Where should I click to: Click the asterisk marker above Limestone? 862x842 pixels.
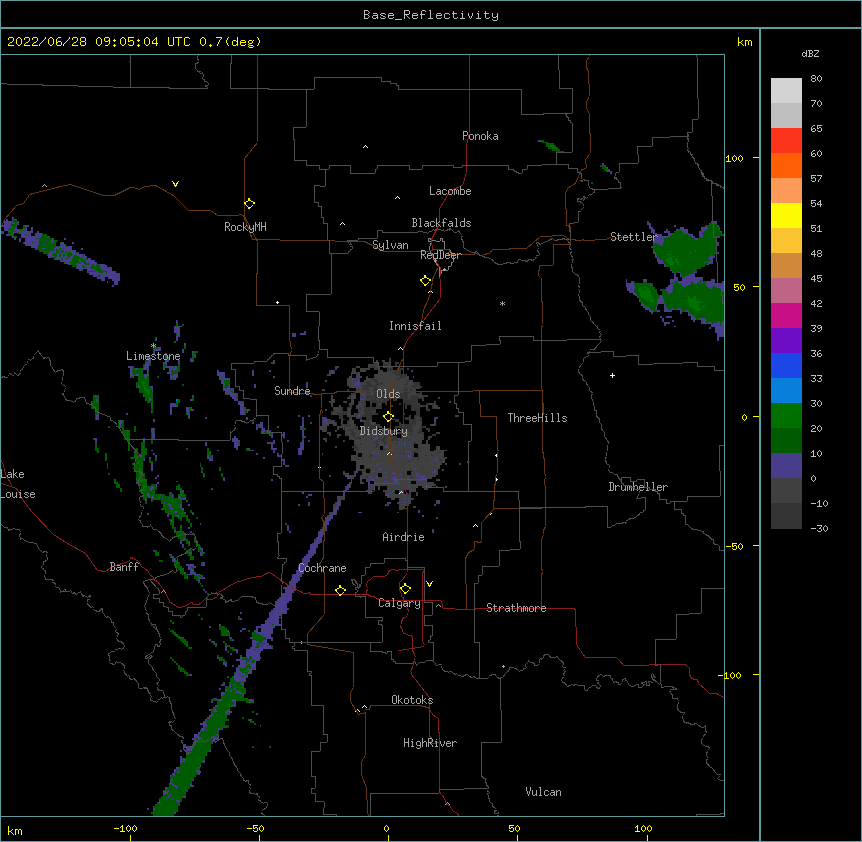click(154, 346)
